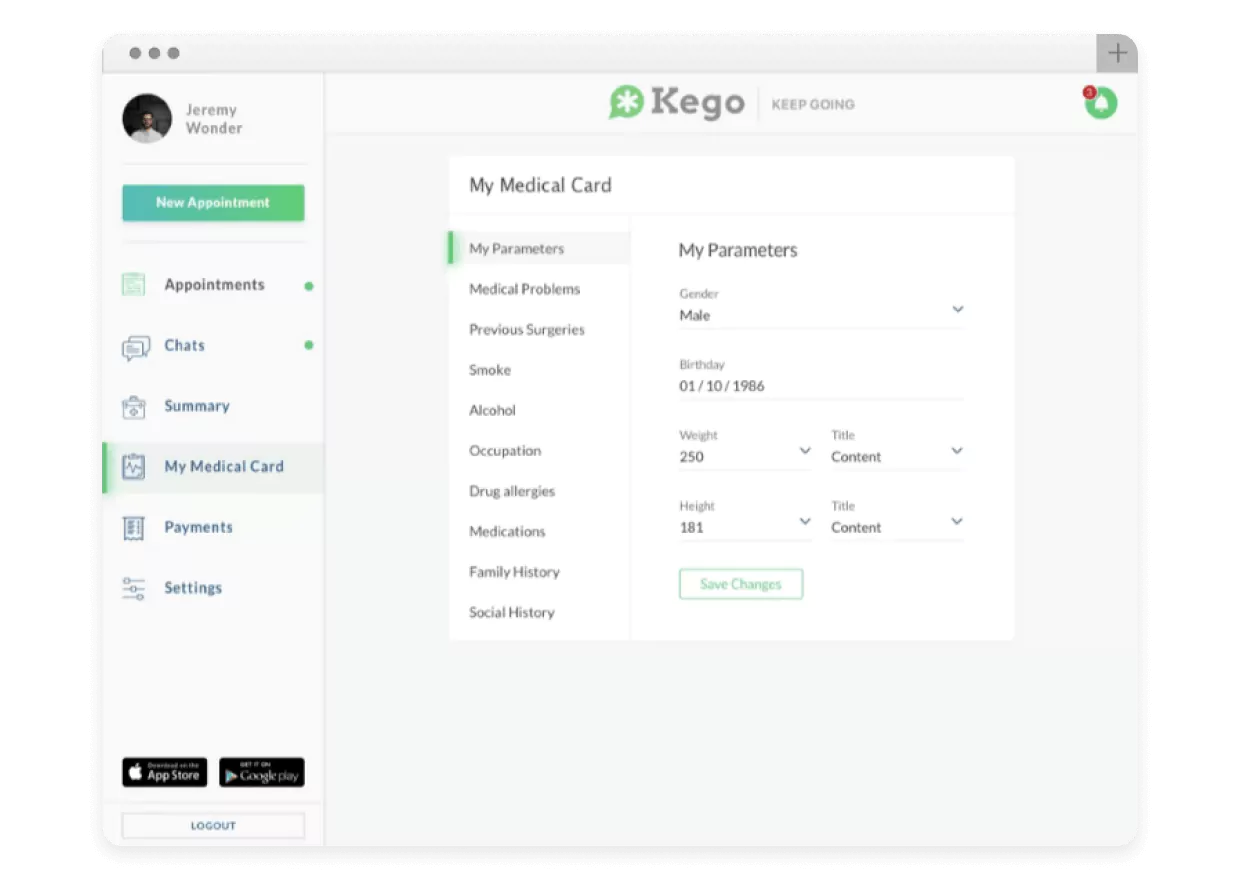Open Title dropdown beside Height
Viewport: 1240px width, 880px height.
(x=897, y=520)
